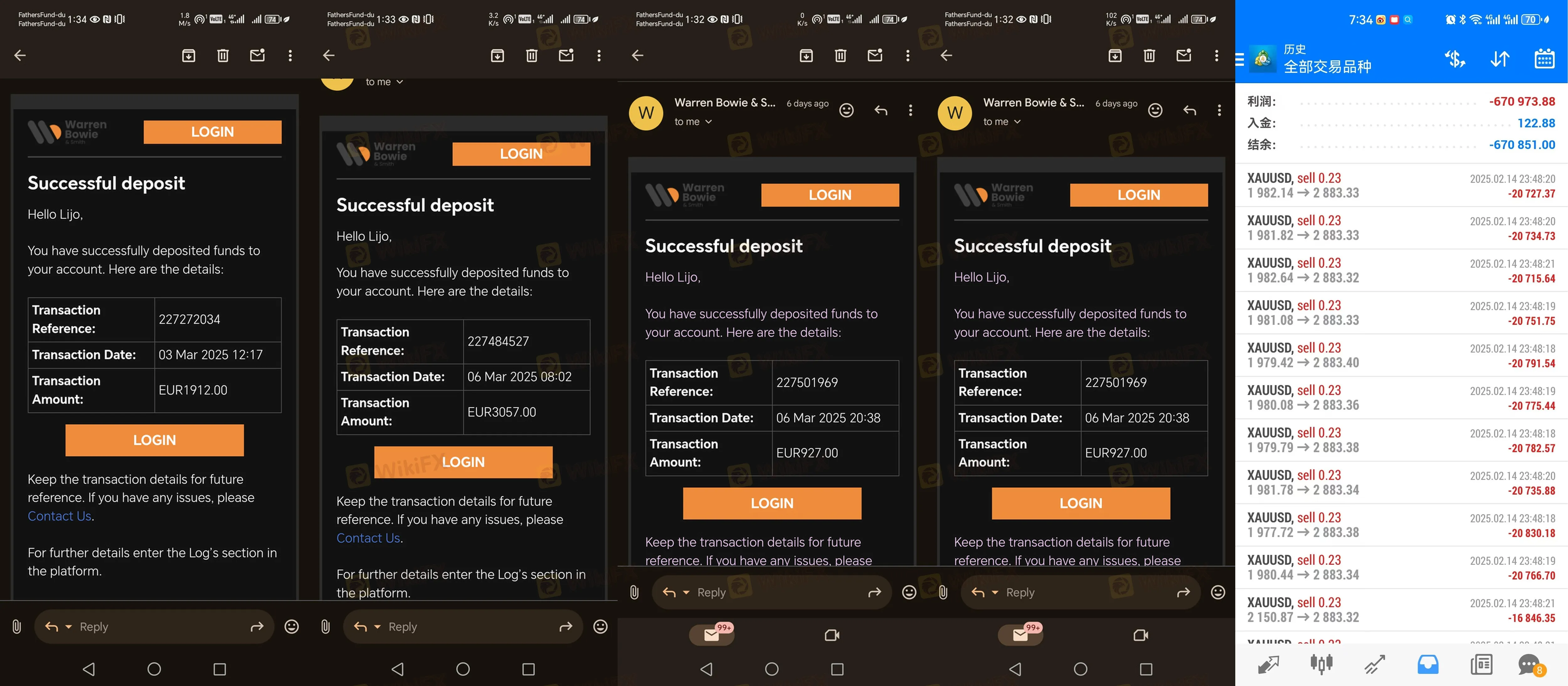Delete the email in the fourth screenshot
The image size is (1568, 686).
(1149, 56)
